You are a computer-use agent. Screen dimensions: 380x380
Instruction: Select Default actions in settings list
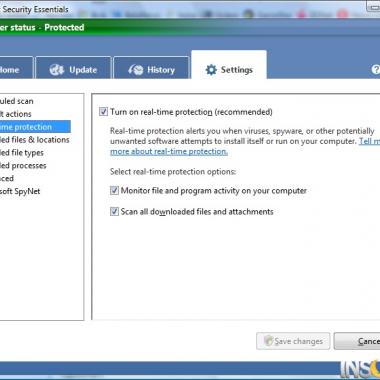pyautogui.click(x=16, y=114)
